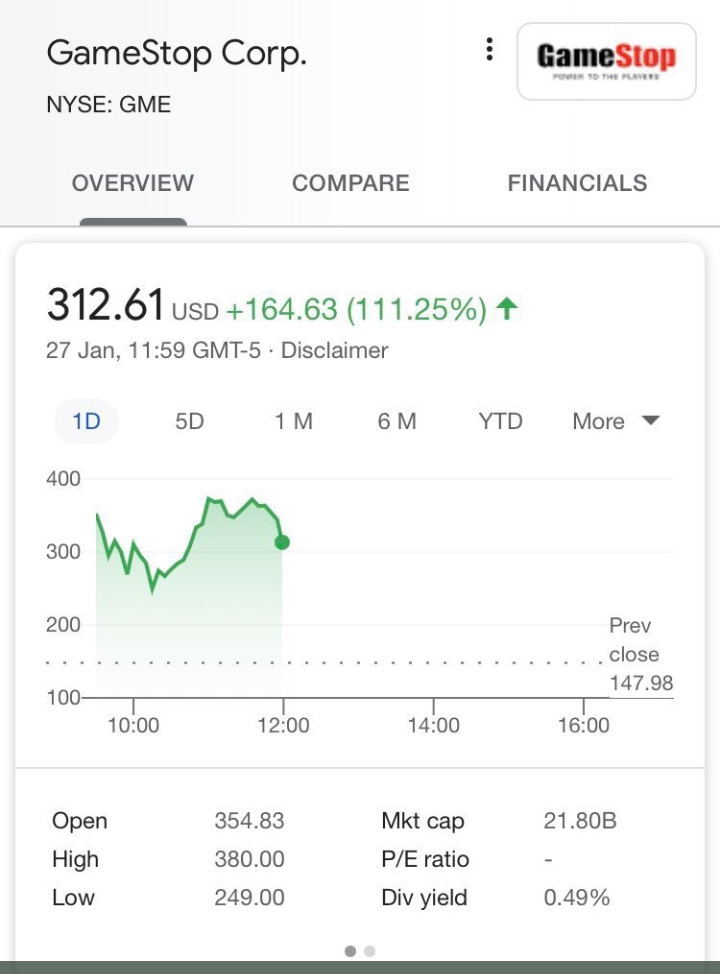Select the 1 M chart range
This screenshot has width=720, height=974.
tap(294, 421)
